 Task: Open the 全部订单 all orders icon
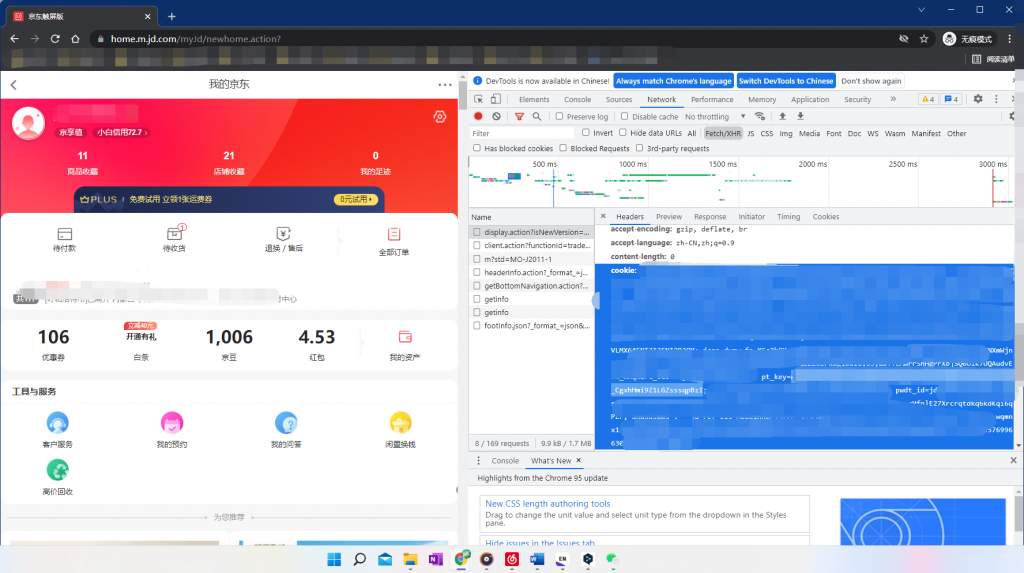[394, 234]
